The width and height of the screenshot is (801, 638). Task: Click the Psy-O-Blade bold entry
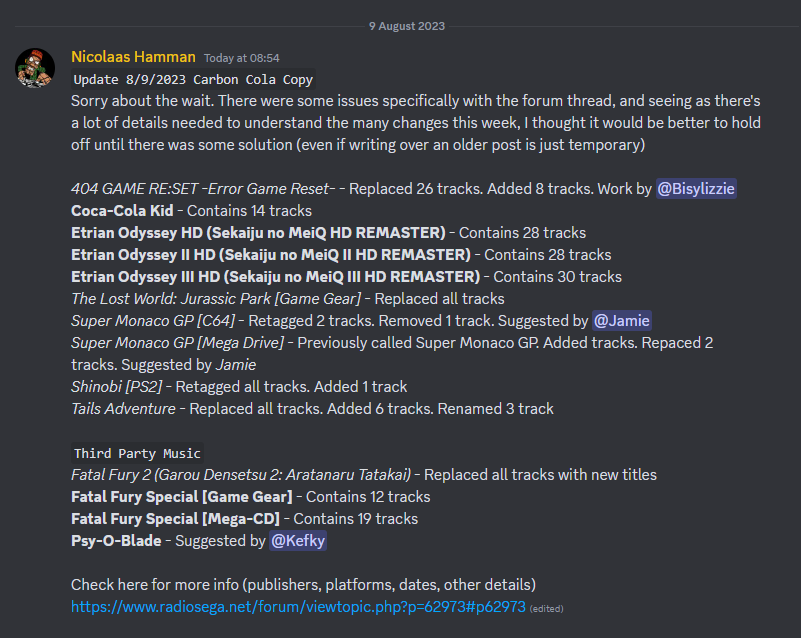[112, 540]
